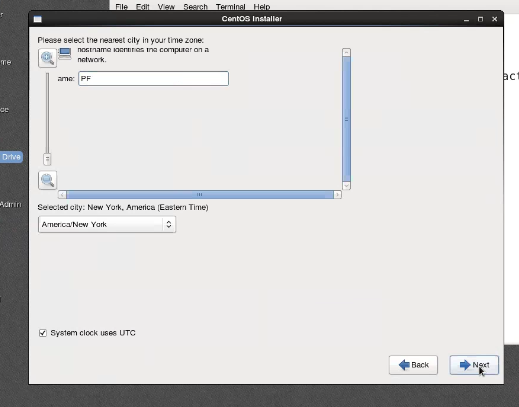Close the CentOS Installer window
519x407 pixels.
pyautogui.click(x=495, y=19)
